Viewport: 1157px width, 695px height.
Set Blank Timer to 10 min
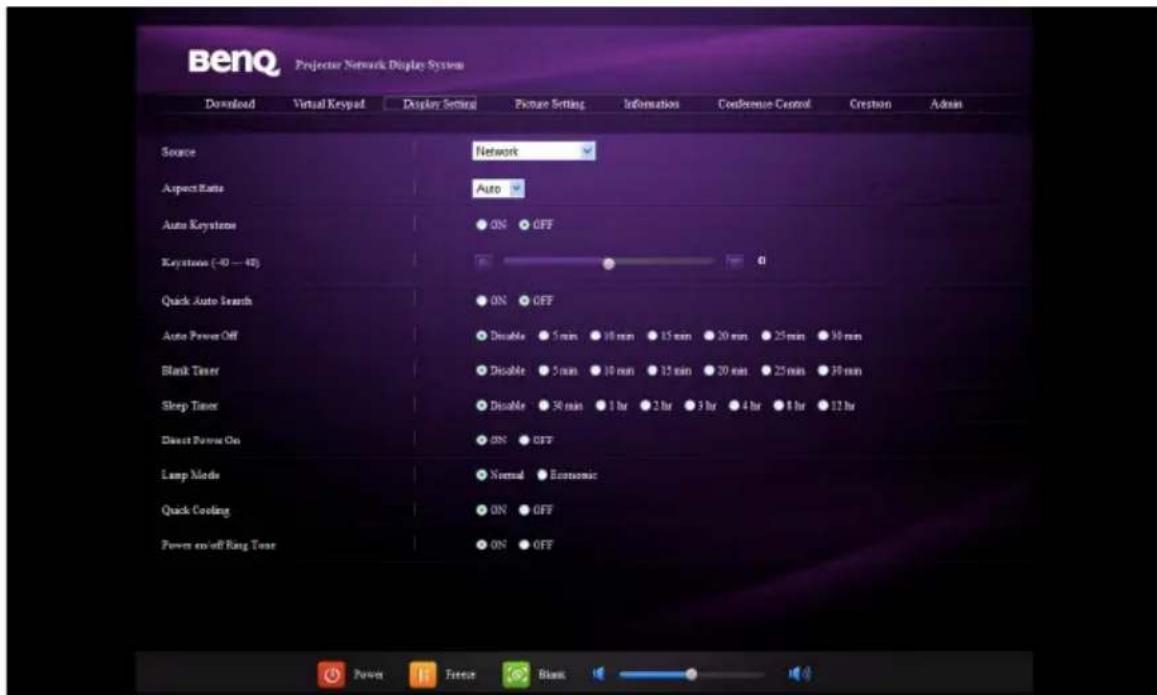coord(596,370)
